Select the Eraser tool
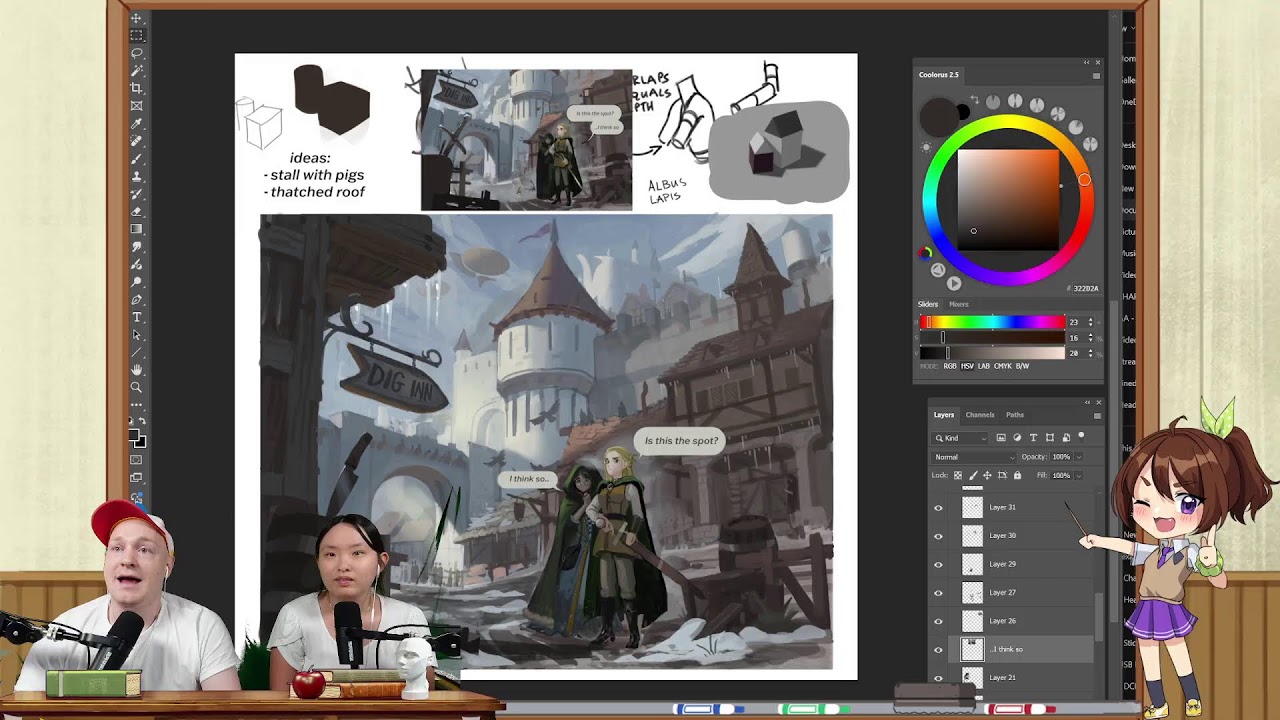Viewport: 1280px width, 720px height. click(137, 211)
